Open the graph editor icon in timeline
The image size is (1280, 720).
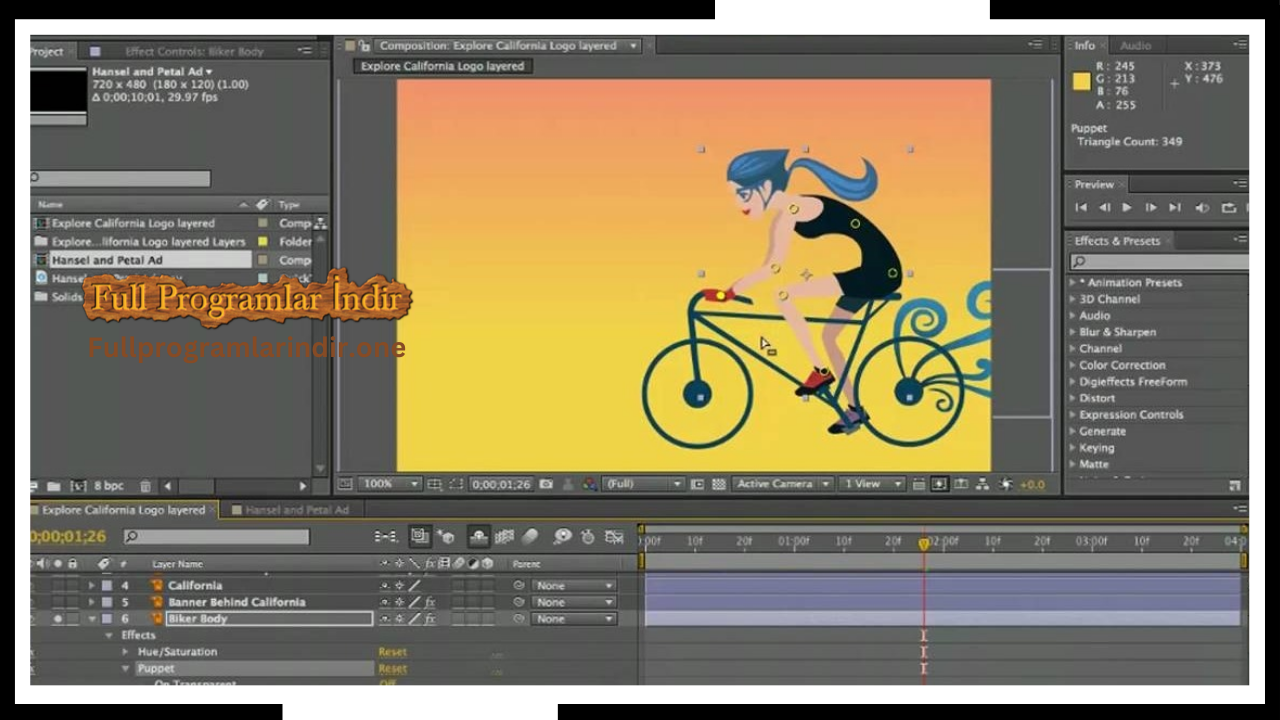pyautogui.click(x=614, y=537)
